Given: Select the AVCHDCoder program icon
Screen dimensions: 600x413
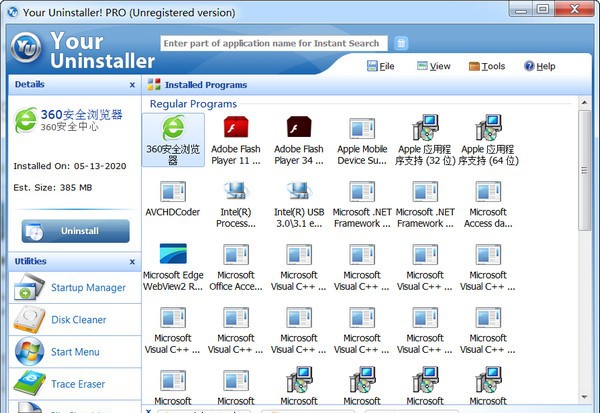Looking at the screenshot, I should 173,191.
